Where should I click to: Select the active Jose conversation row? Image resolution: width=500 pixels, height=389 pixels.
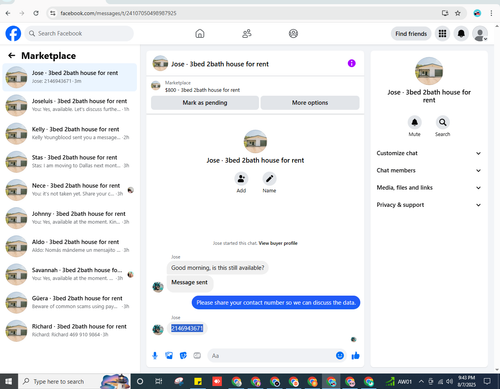coord(70,77)
